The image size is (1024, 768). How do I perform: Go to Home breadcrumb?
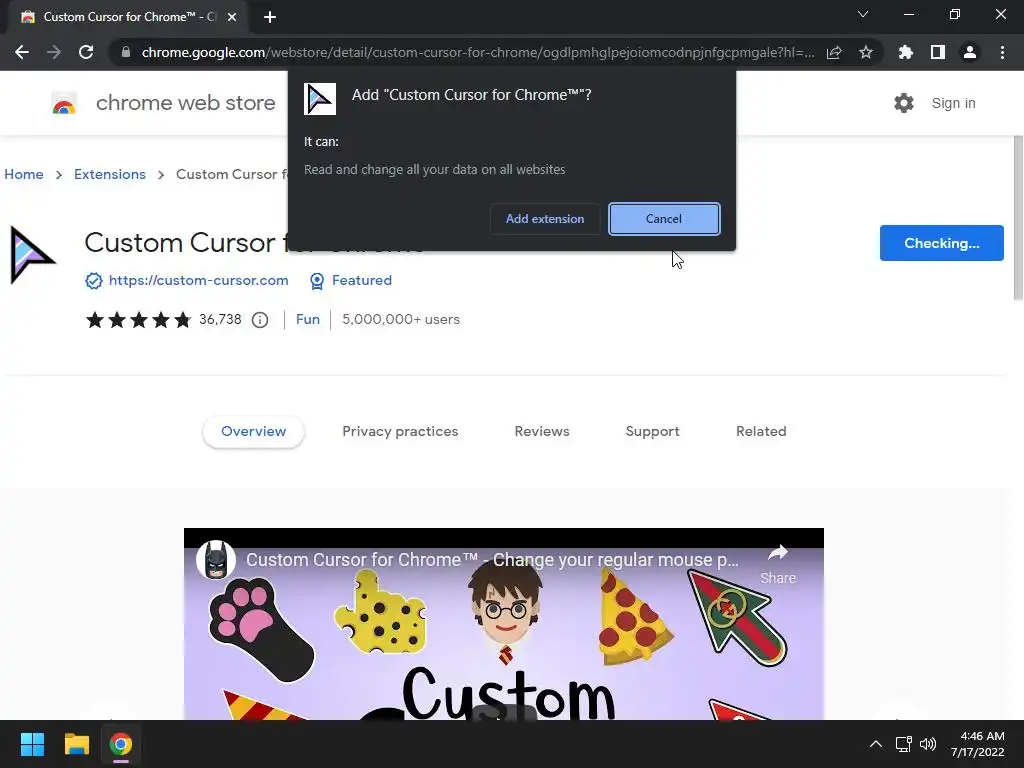24,174
